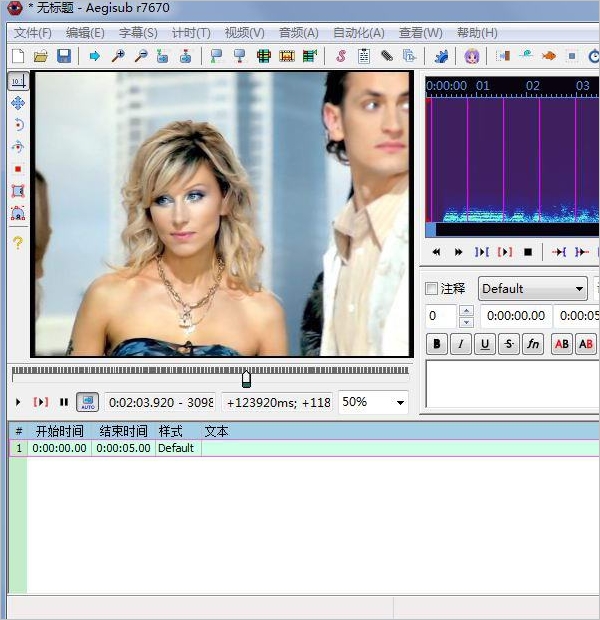Save subtitles with floppy disk icon
Image resolution: width=600 pixels, height=620 pixels.
64,56
